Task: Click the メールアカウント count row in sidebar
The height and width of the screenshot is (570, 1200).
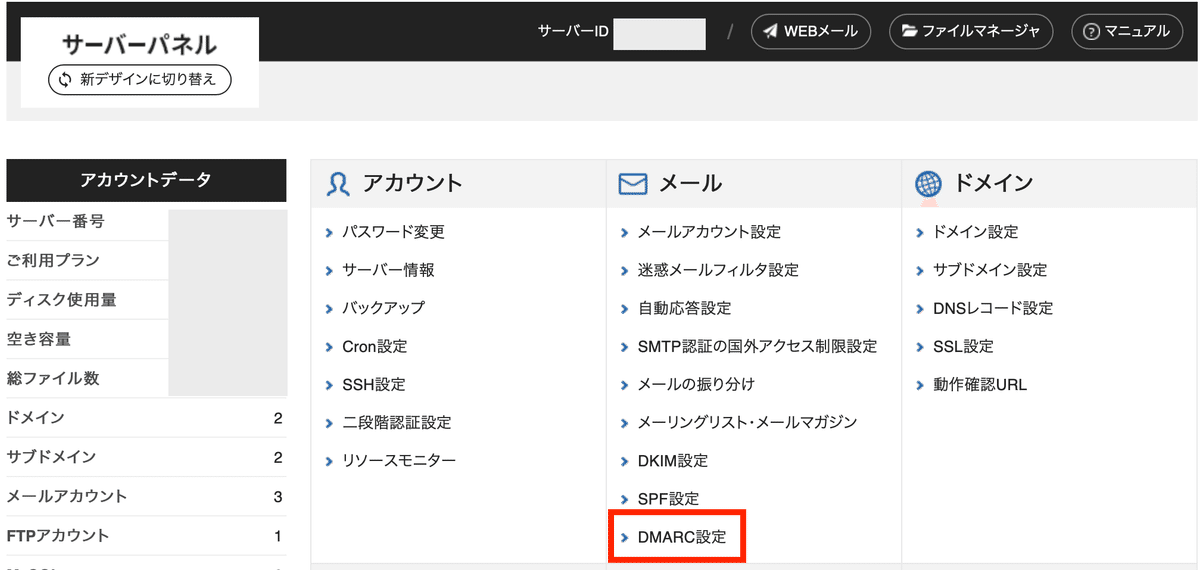Action: pos(146,496)
